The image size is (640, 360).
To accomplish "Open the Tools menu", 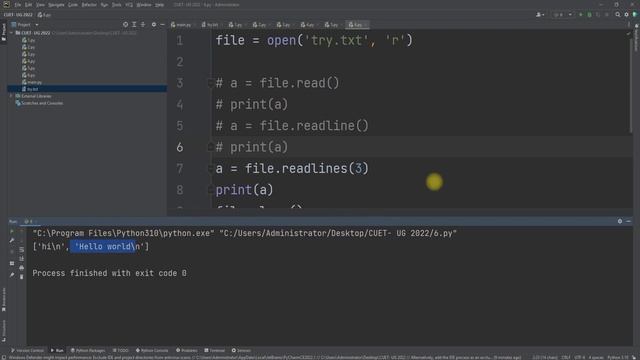I will [x=116, y=5].
